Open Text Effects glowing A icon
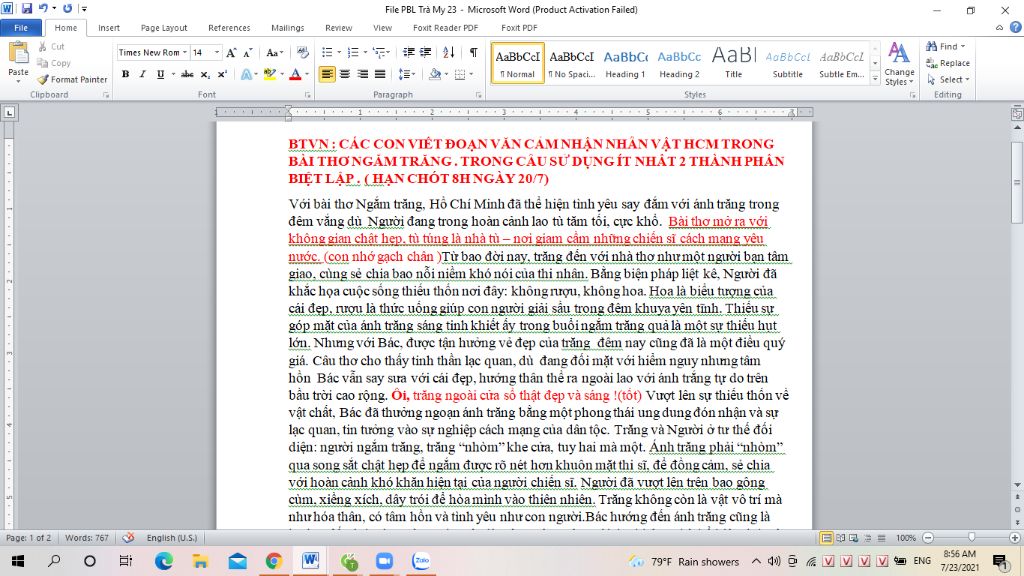The height and width of the screenshot is (576, 1024). point(246,74)
